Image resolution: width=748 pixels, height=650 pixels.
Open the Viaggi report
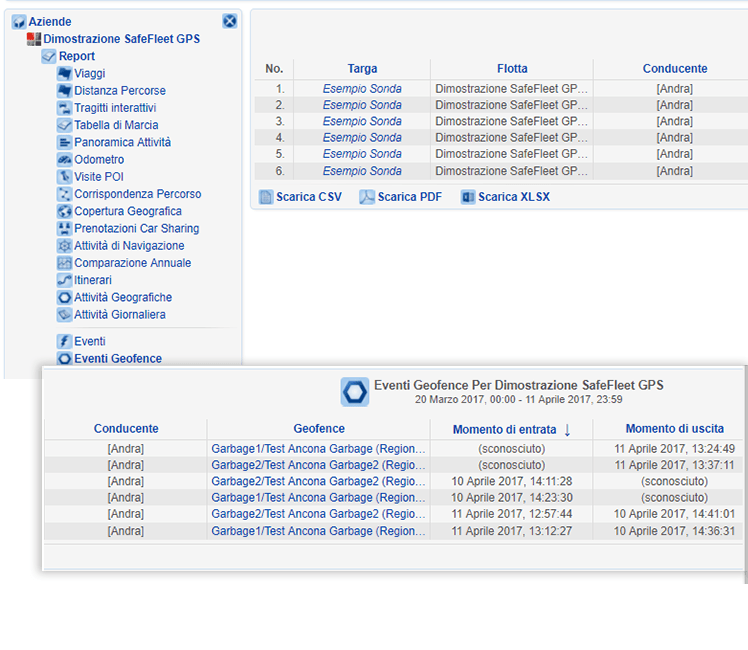point(90,73)
